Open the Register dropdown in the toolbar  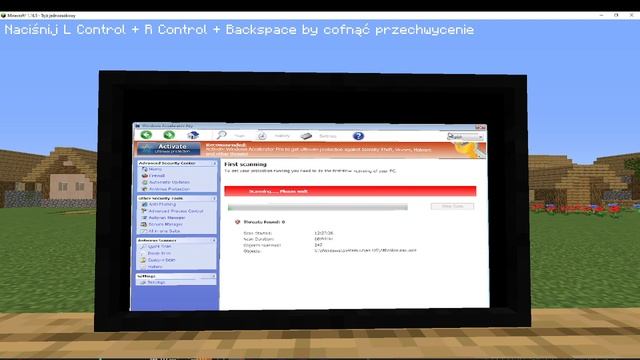465,137
